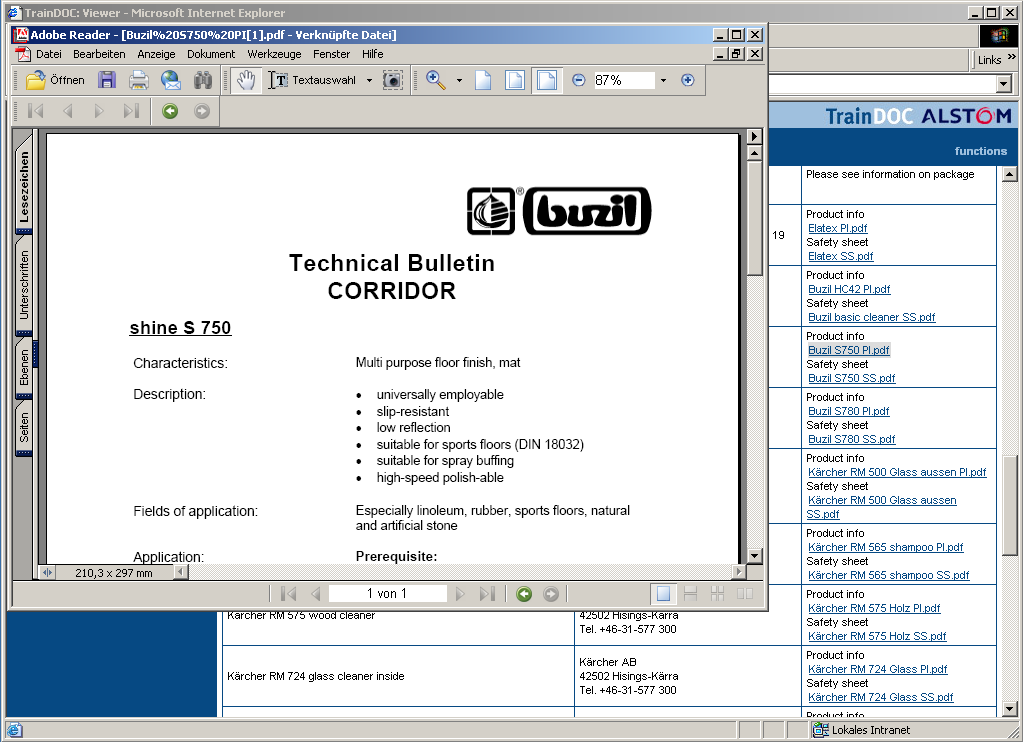The height and width of the screenshot is (742, 1023).
Task: Click the email globe-and-envelope icon
Action: 171,80
